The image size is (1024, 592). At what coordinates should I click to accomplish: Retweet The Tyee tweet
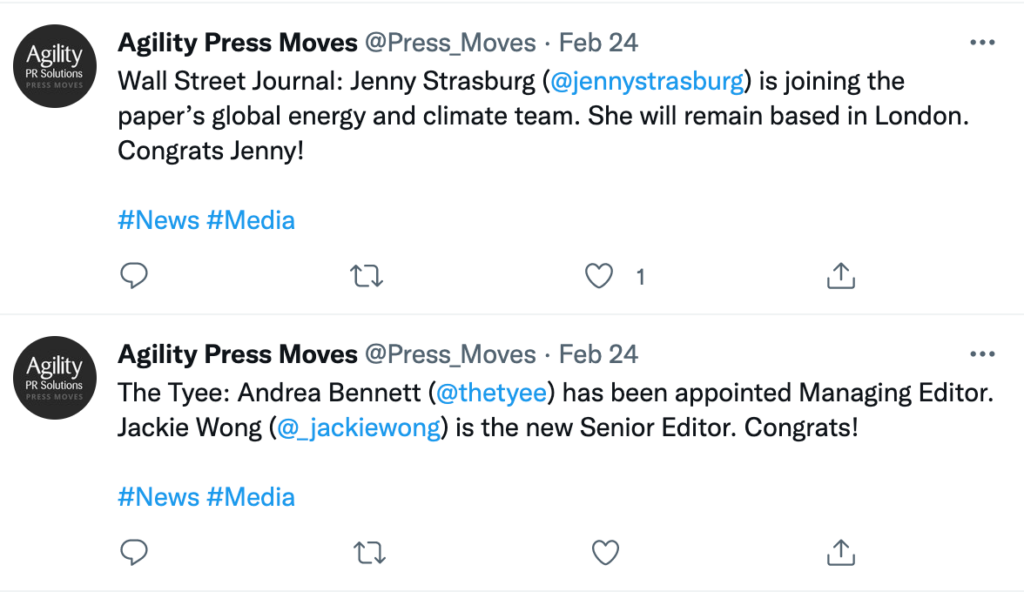point(367,551)
